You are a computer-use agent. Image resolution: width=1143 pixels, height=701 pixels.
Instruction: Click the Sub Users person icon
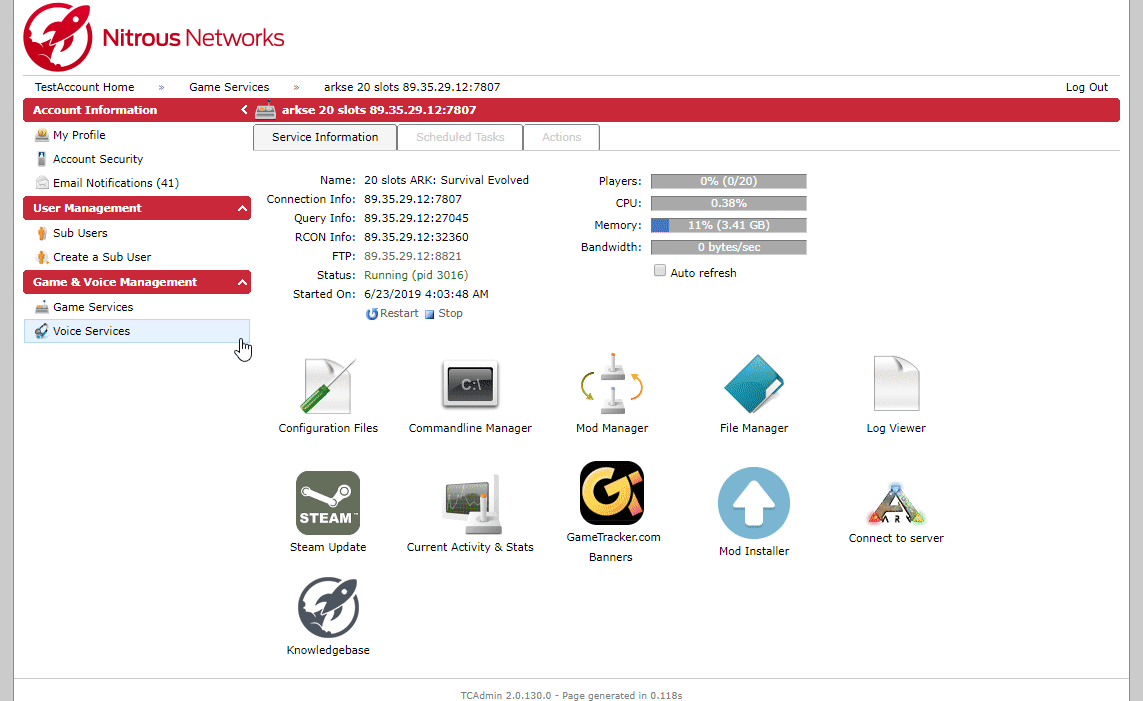click(42, 233)
